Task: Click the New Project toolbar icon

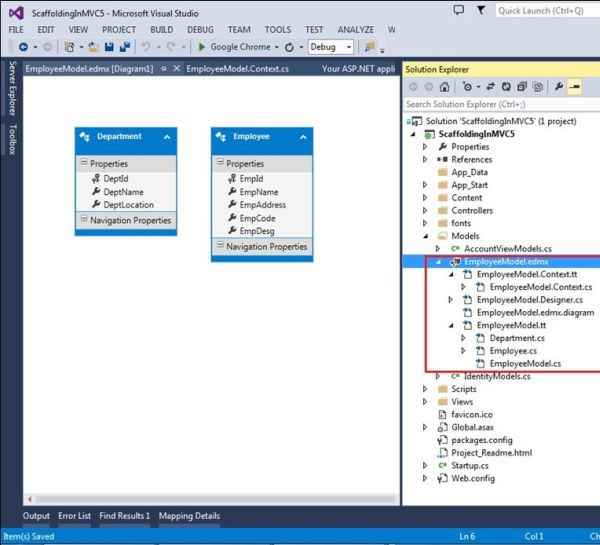Action: (69, 47)
